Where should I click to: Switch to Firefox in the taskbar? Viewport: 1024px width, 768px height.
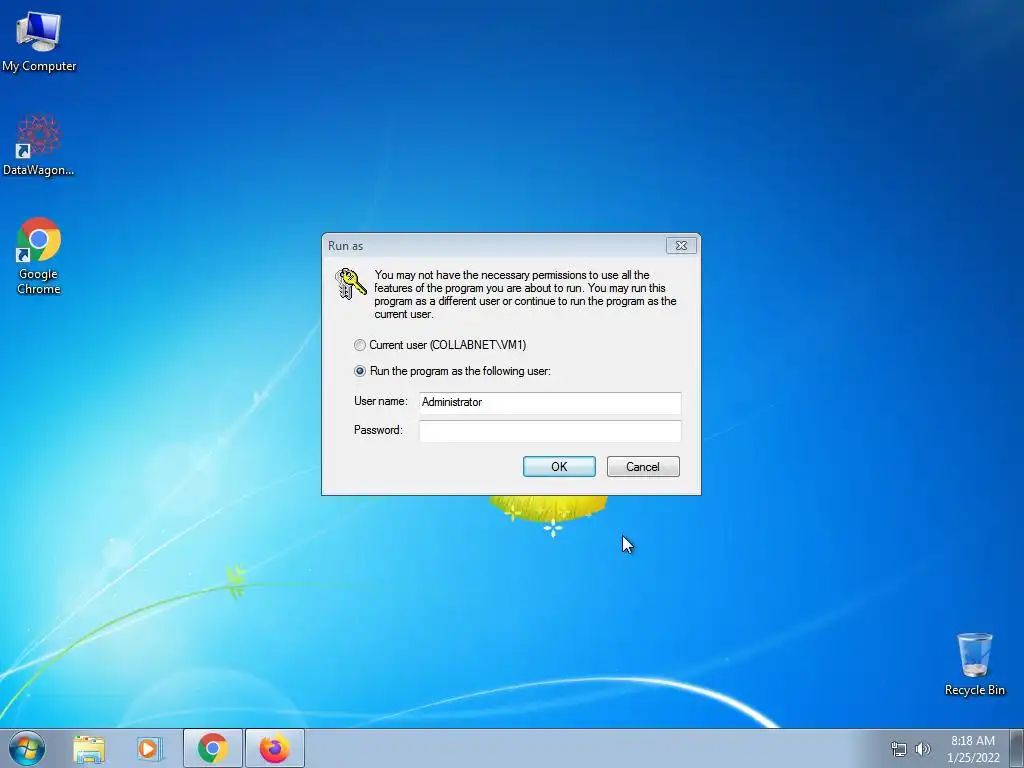(x=275, y=748)
